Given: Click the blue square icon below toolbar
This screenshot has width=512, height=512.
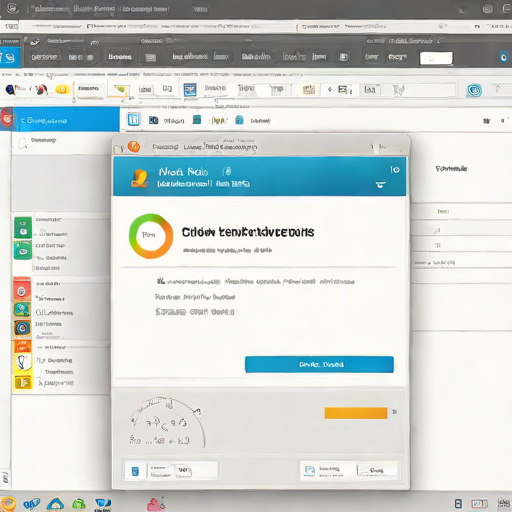Looking at the screenshot, I should click(134, 119).
